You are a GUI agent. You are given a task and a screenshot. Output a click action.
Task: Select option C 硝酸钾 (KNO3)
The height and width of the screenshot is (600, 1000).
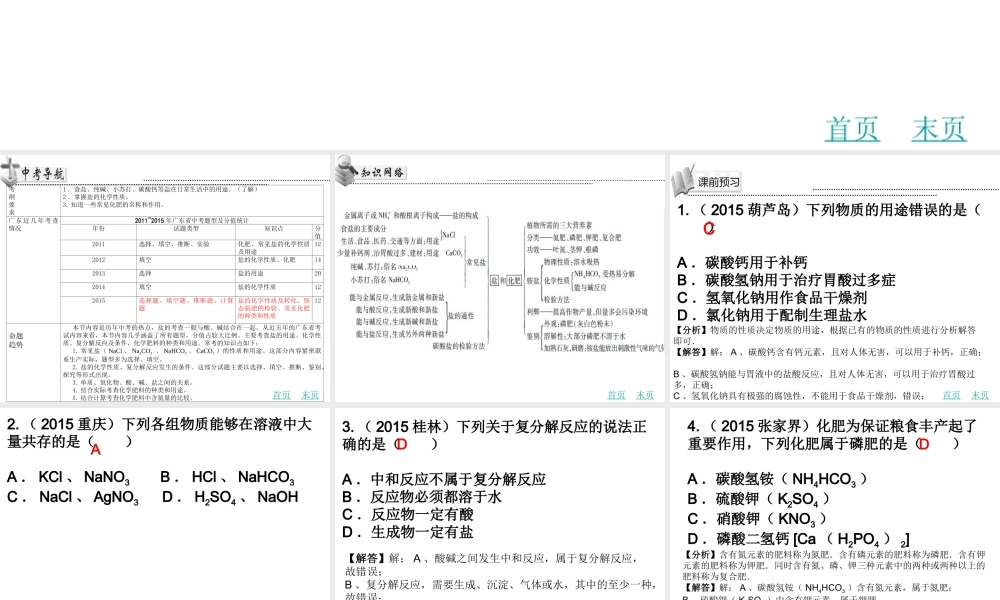757,519
